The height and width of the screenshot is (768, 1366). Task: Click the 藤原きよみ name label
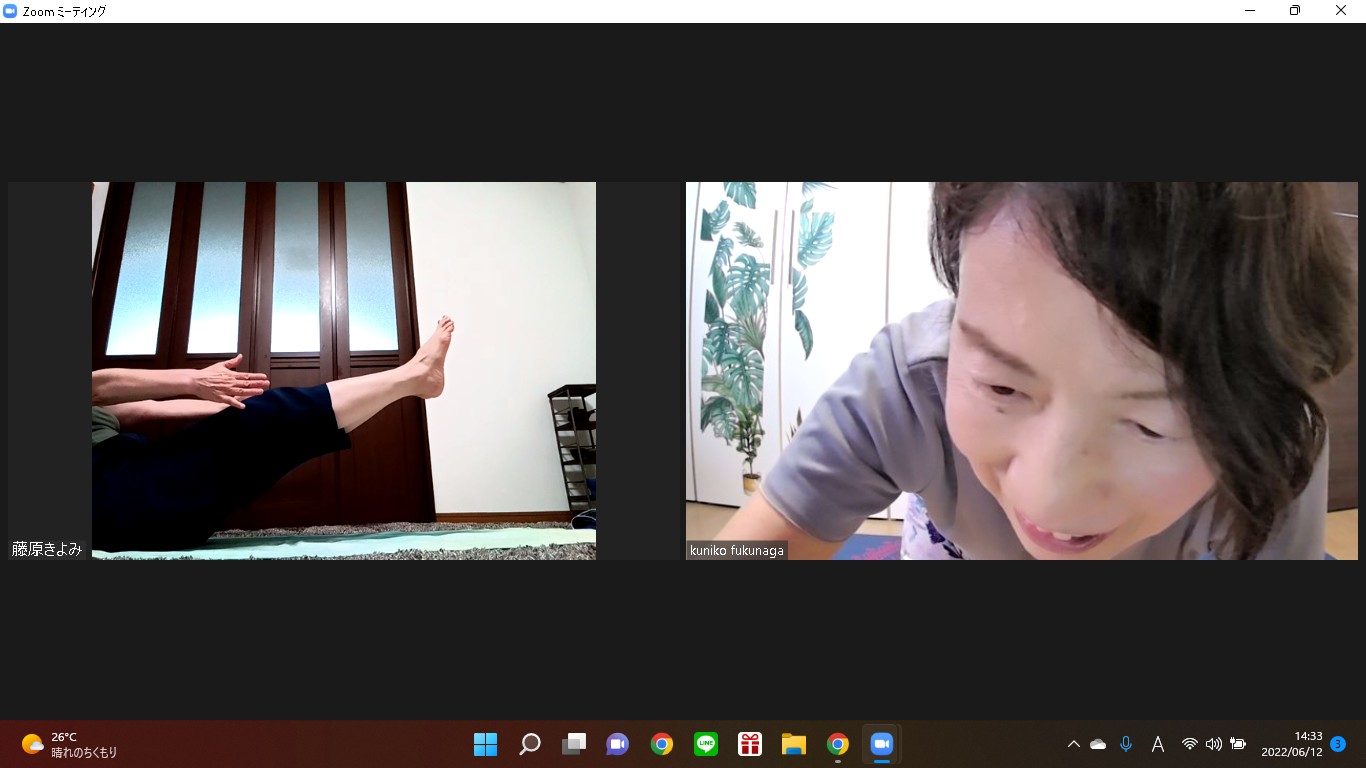(47, 549)
